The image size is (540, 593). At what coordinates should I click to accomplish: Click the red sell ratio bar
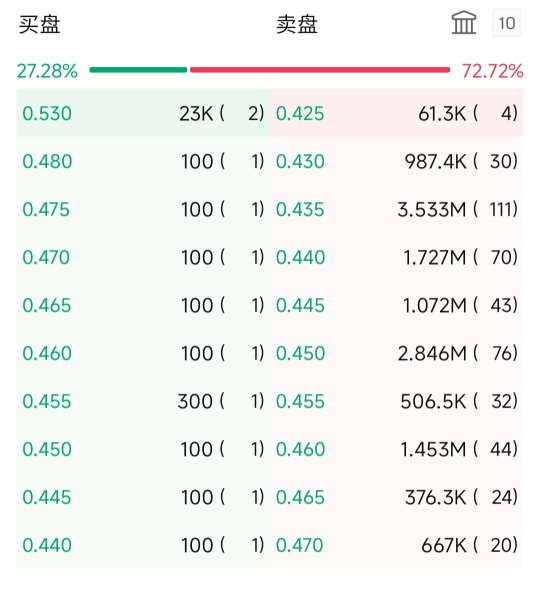(x=320, y=70)
